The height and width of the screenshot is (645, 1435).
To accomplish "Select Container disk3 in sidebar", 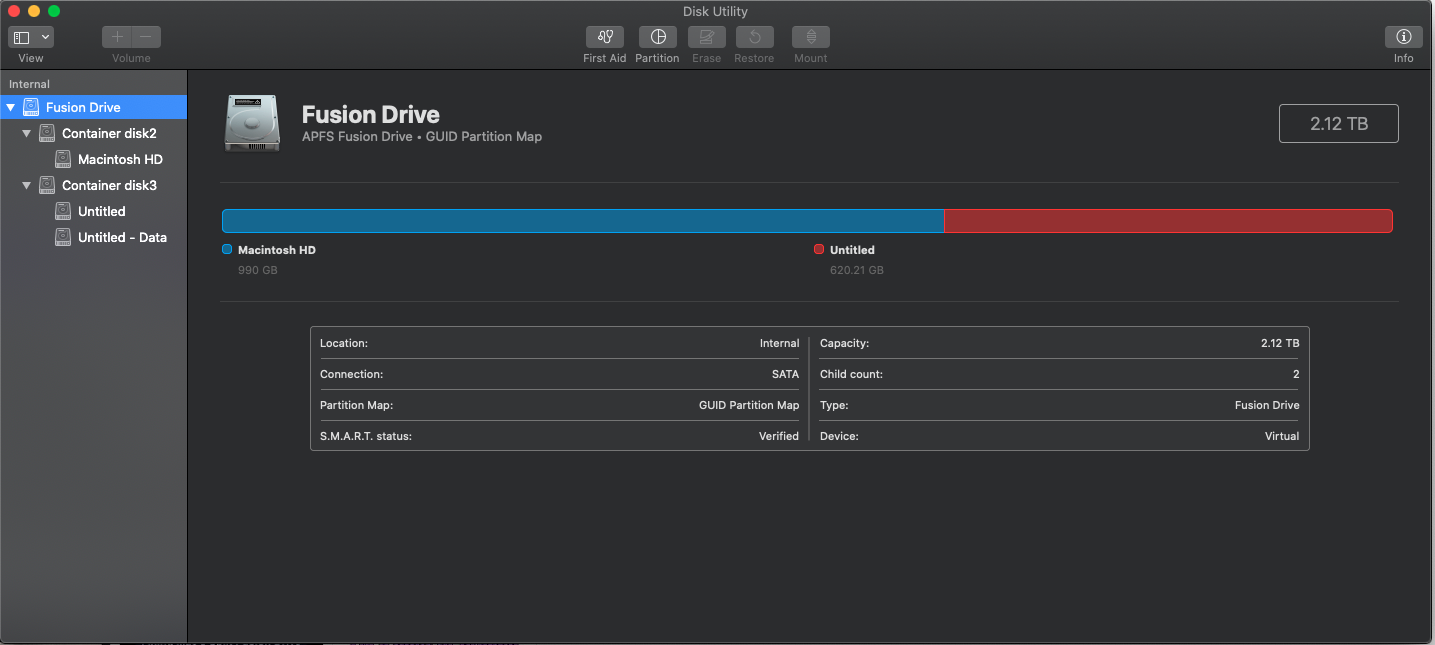I will point(93,185).
